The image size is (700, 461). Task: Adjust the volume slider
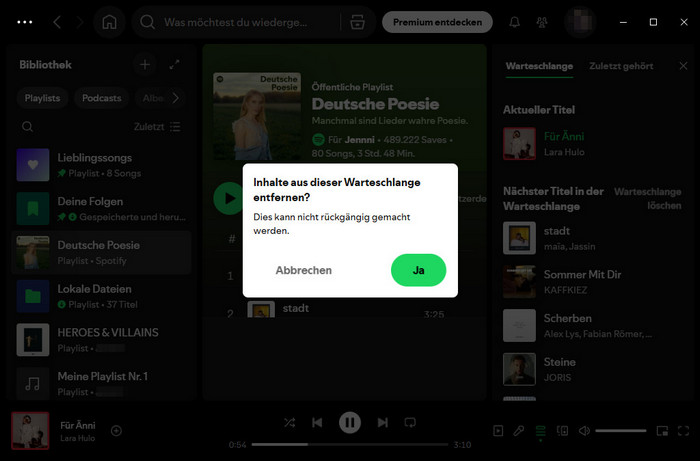coord(621,431)
